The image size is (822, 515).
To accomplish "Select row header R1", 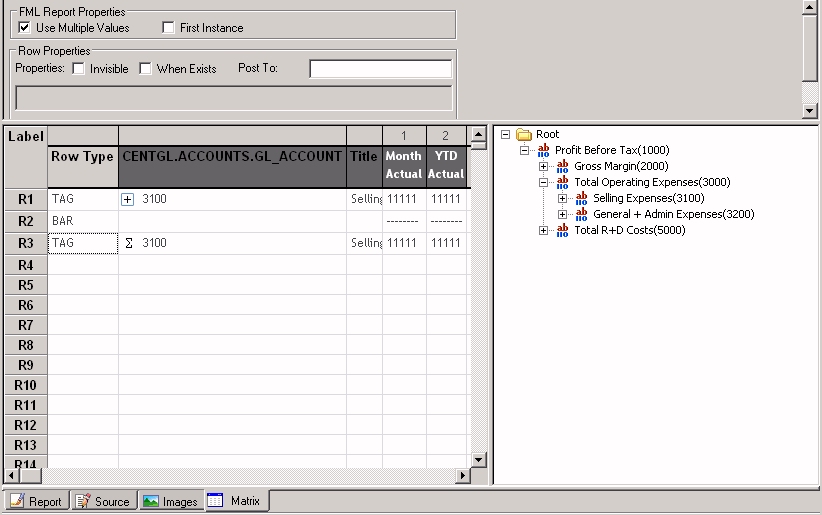I will (26, 199).
